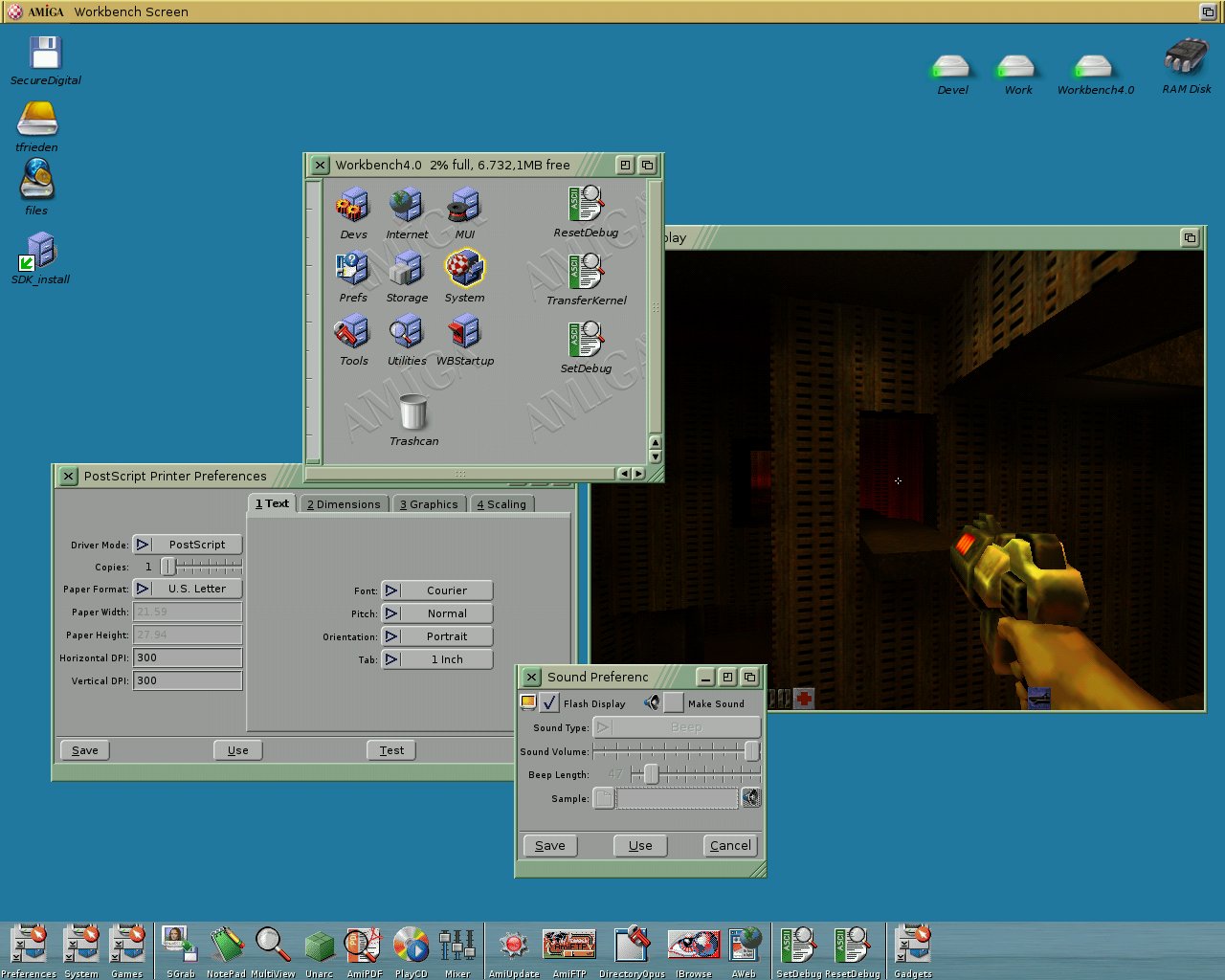Enable the Make Sound checkbox

pyautogui.click(x=674, y=703)
